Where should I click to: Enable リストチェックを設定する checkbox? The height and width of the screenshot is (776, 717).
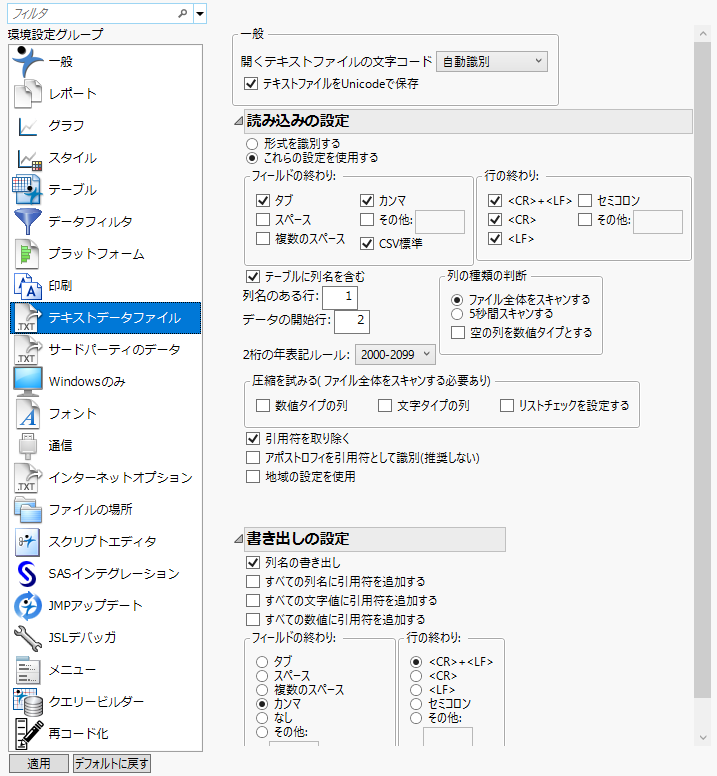coord(507,406)
